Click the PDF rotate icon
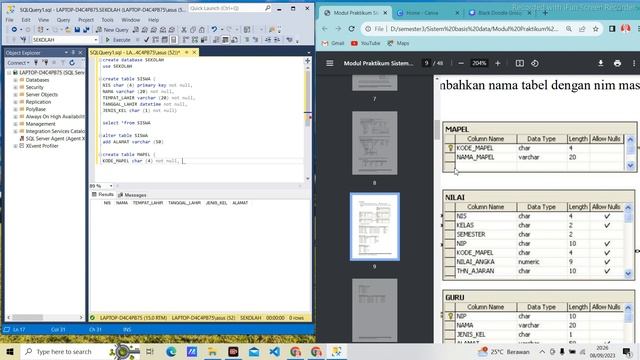 (535, 63)
